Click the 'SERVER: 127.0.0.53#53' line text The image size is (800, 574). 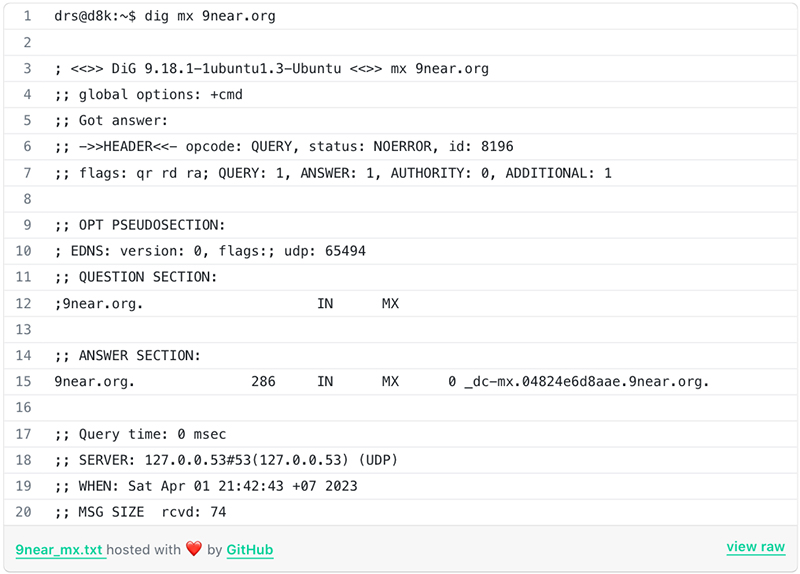[226, 460]
